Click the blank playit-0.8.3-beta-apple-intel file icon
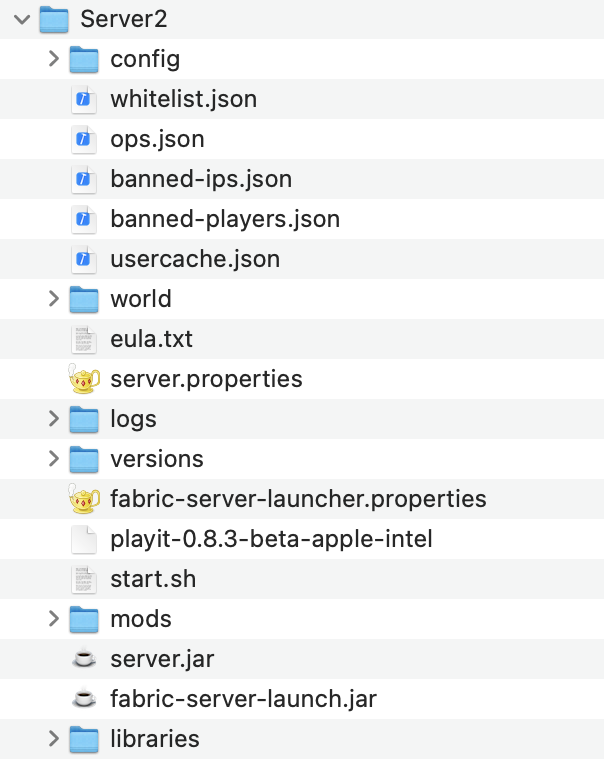The image size is (604, 762). (x=84, y=539)
